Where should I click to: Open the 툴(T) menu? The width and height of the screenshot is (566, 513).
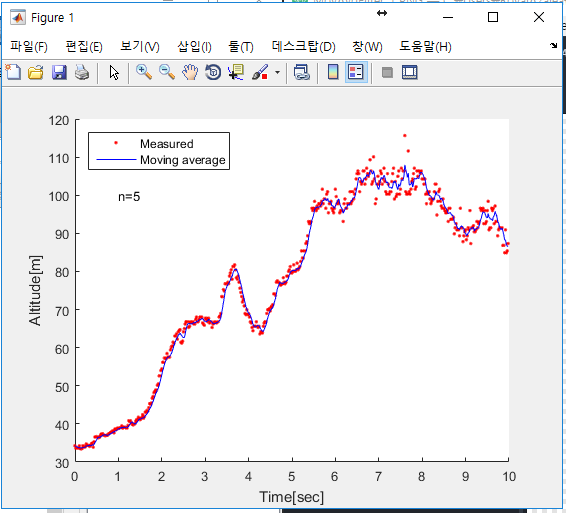point(241,46)
